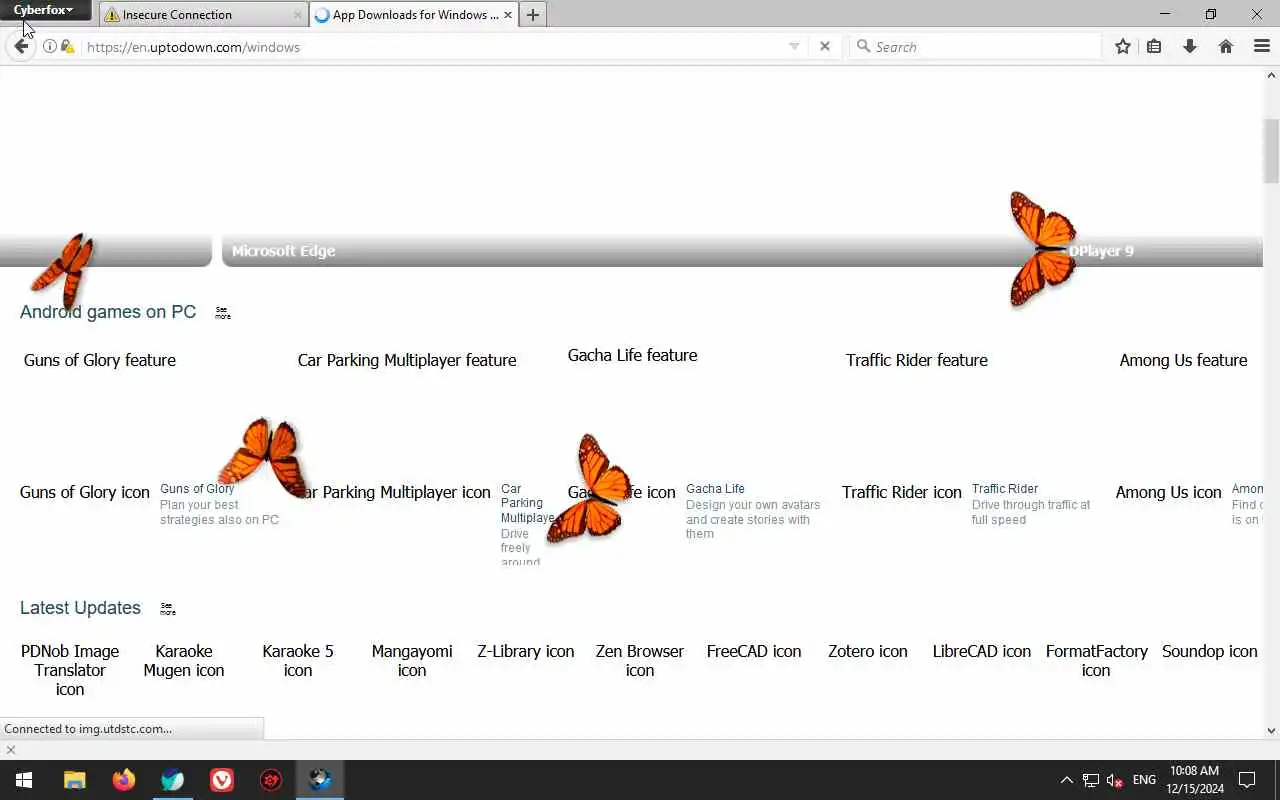Viewport: 1280px width, 800px height.
Task: Launch File Explorer from taskbar
Action: point(74,780)
